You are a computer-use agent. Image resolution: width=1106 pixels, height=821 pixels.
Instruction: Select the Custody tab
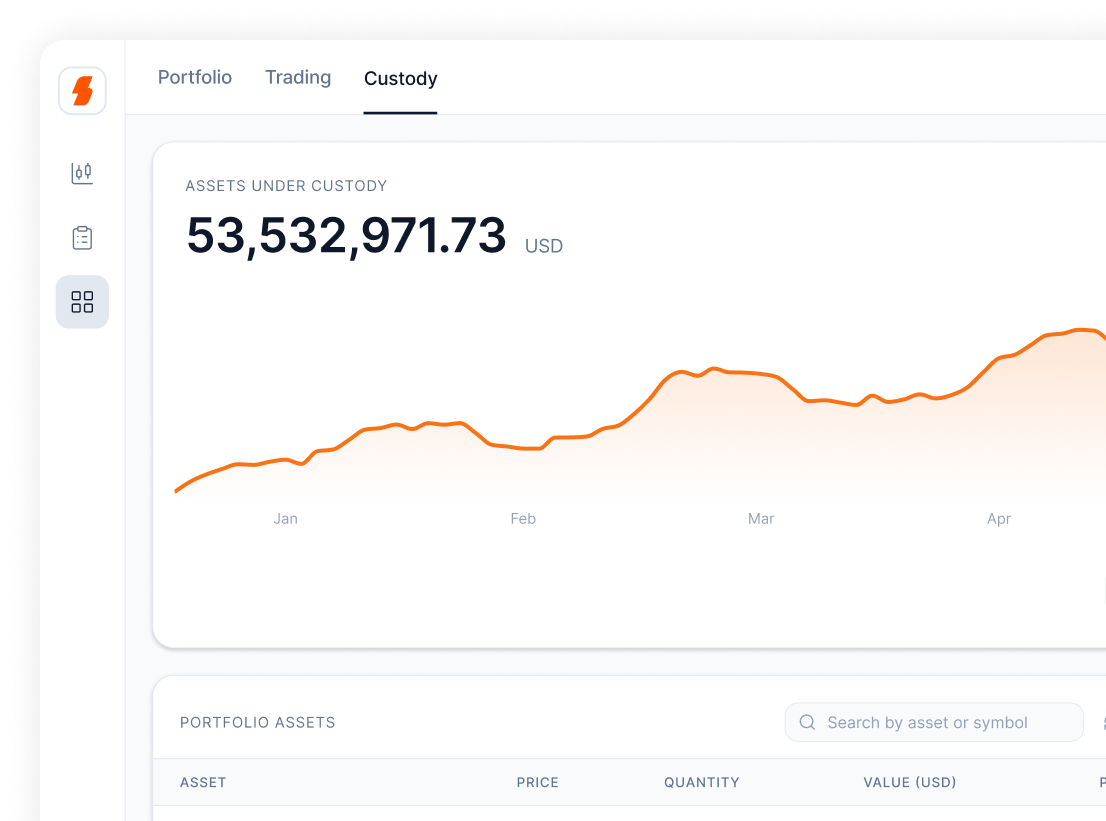(401, 78)
